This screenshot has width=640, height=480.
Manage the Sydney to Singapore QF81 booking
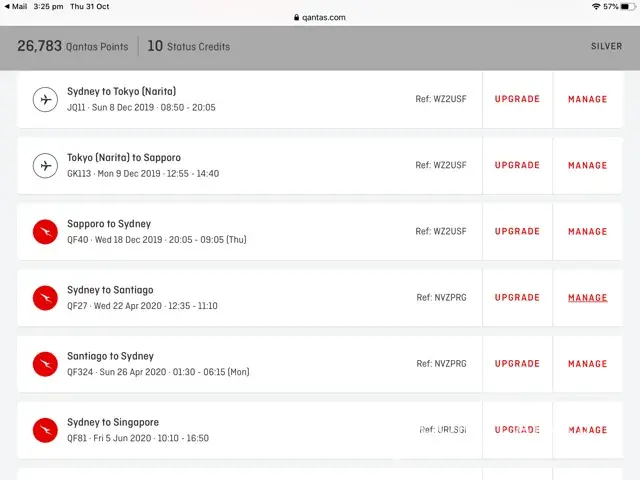tap(587, 430)
